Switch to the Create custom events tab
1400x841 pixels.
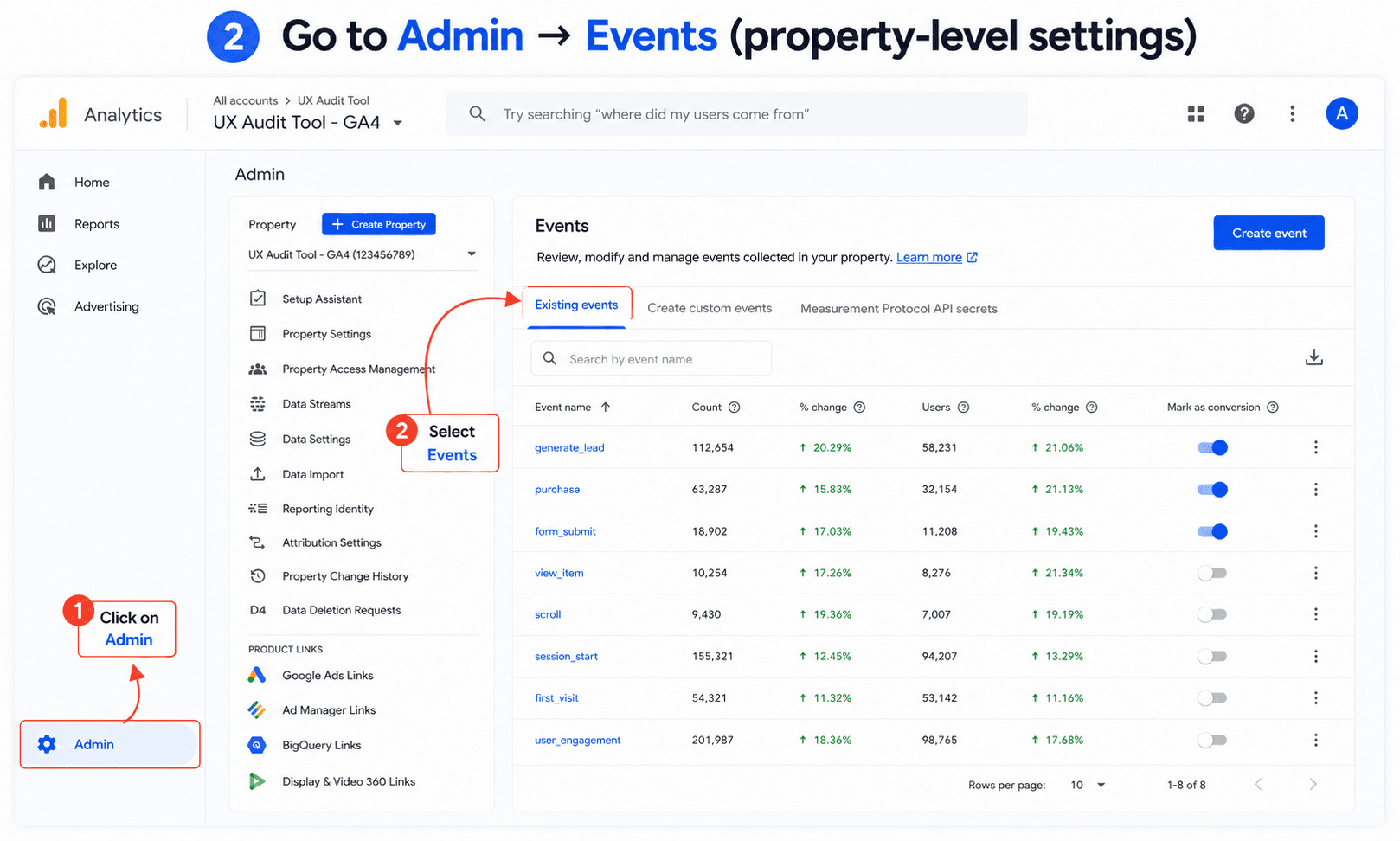pyautogui.click(x=710, y=308)
